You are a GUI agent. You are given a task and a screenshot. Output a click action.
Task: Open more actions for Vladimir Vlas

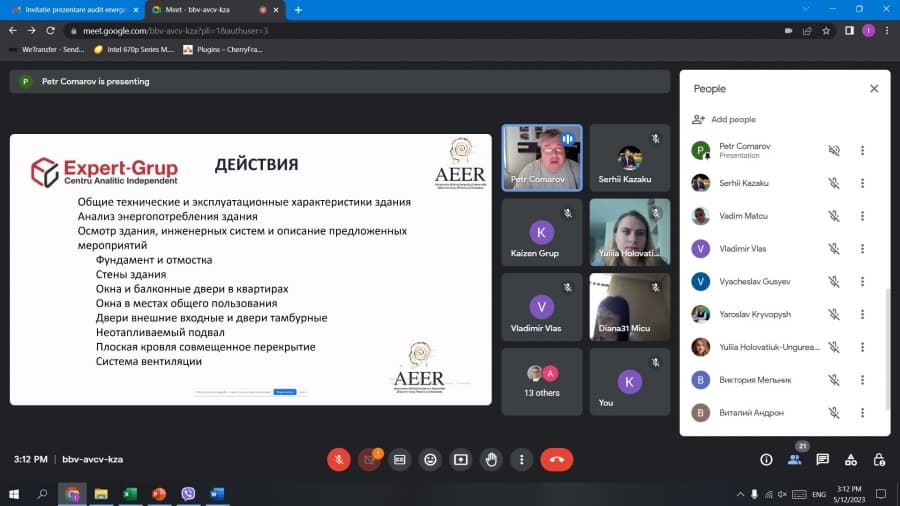[x=862, y=248]
